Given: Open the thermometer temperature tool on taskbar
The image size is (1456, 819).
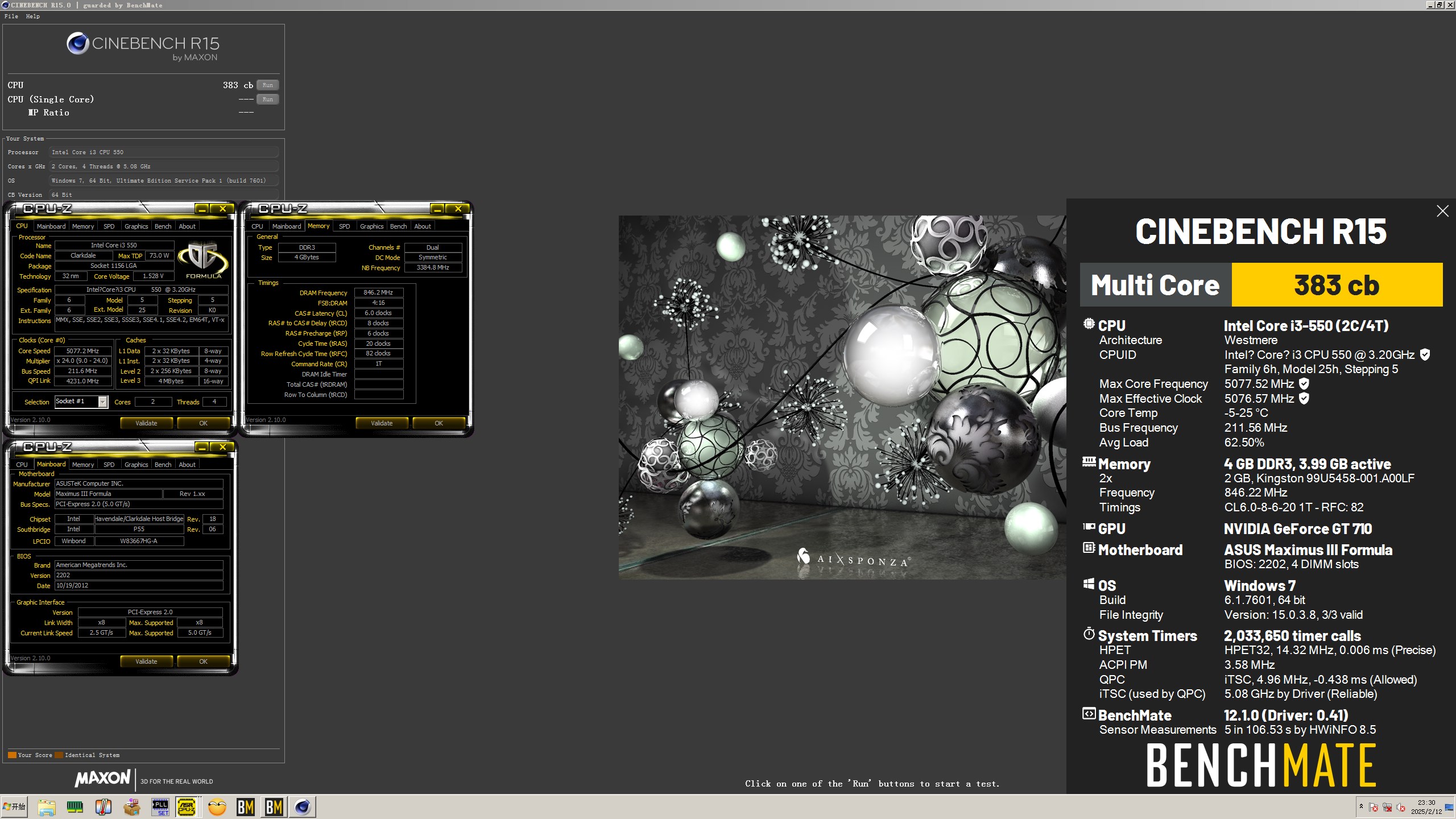Looking at the screenshot, I should [104, 807].
